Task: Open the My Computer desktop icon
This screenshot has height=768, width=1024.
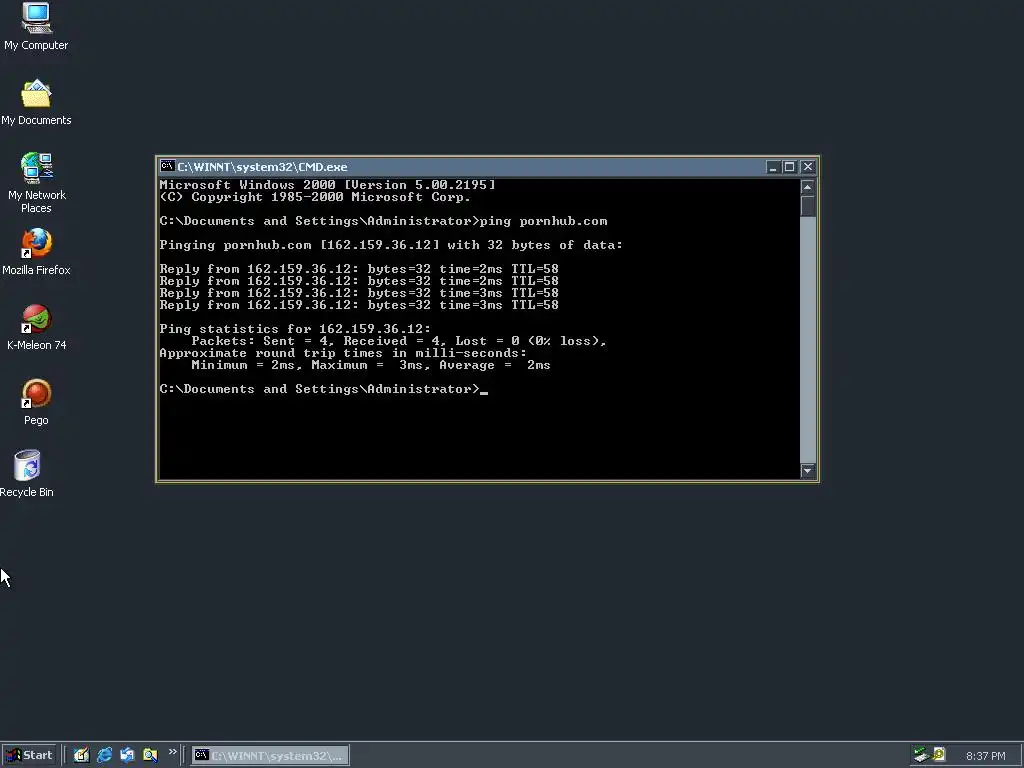Action: [36, 26]
